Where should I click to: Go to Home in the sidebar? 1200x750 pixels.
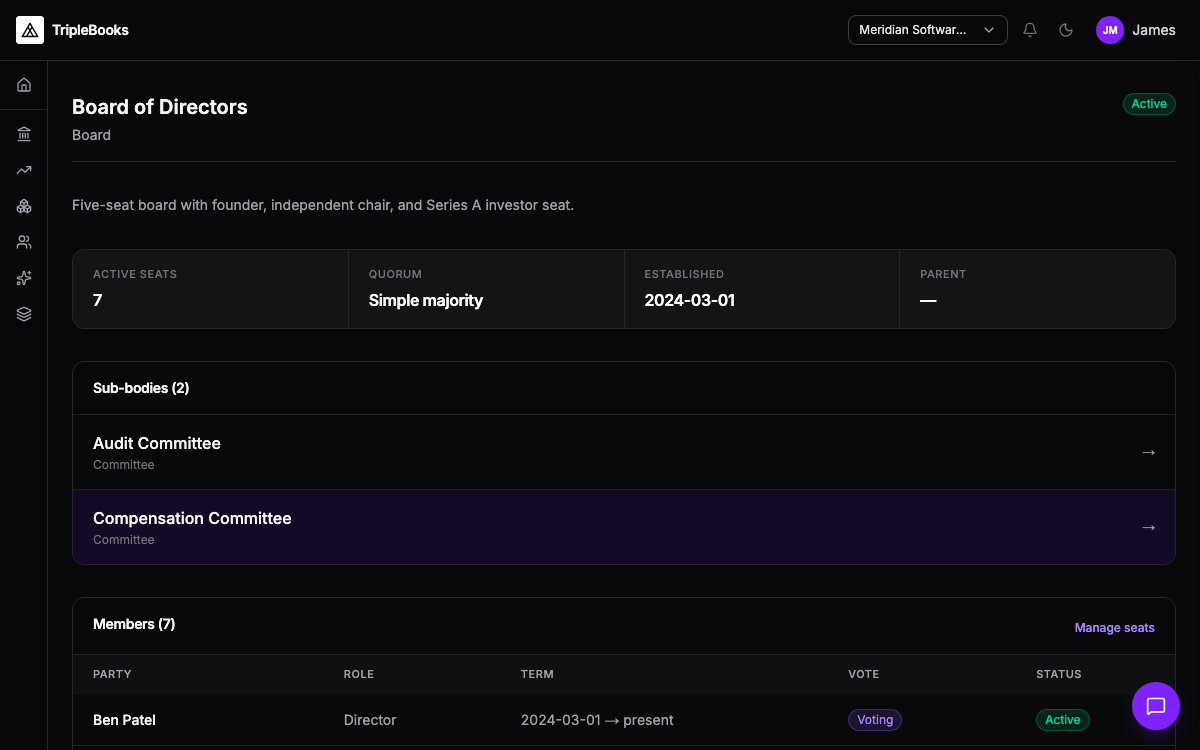24,85
